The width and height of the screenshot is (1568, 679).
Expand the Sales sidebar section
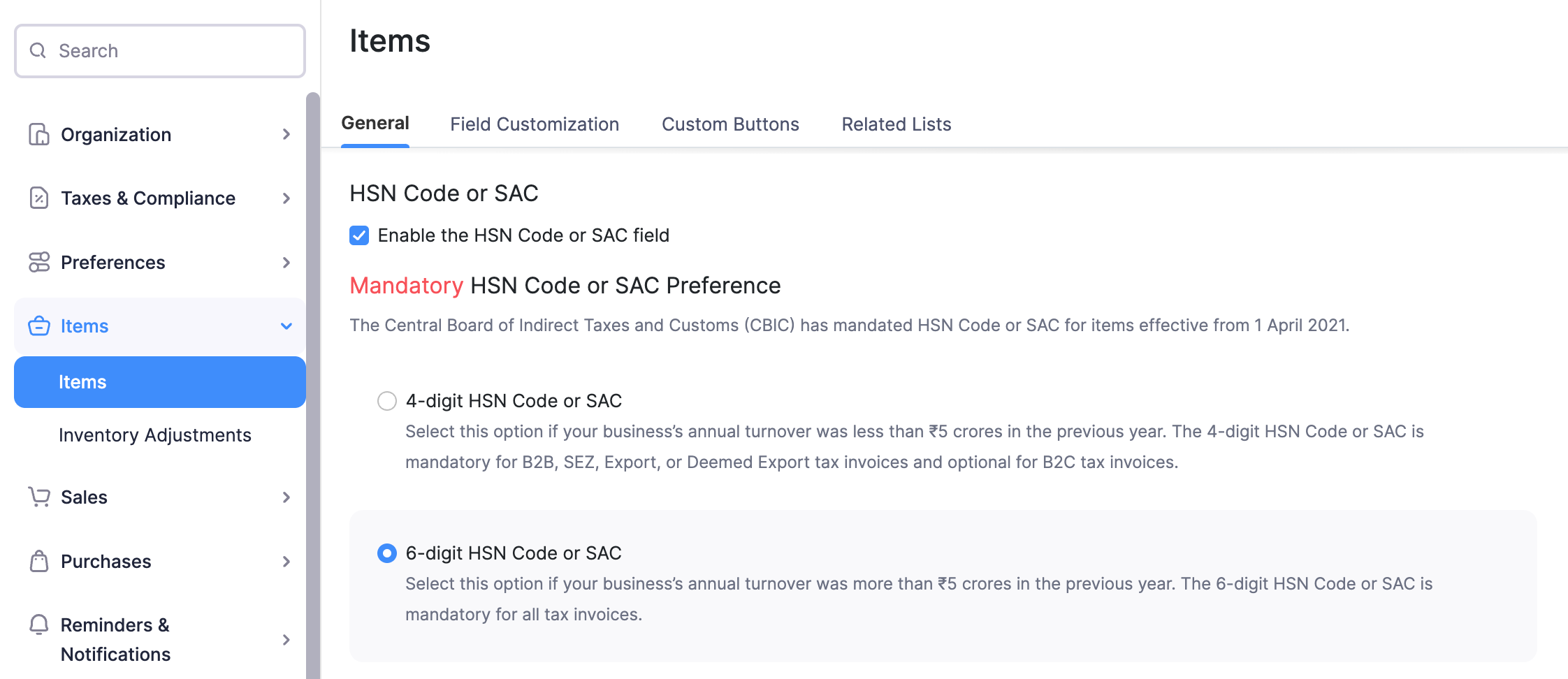tap(286, 497)
